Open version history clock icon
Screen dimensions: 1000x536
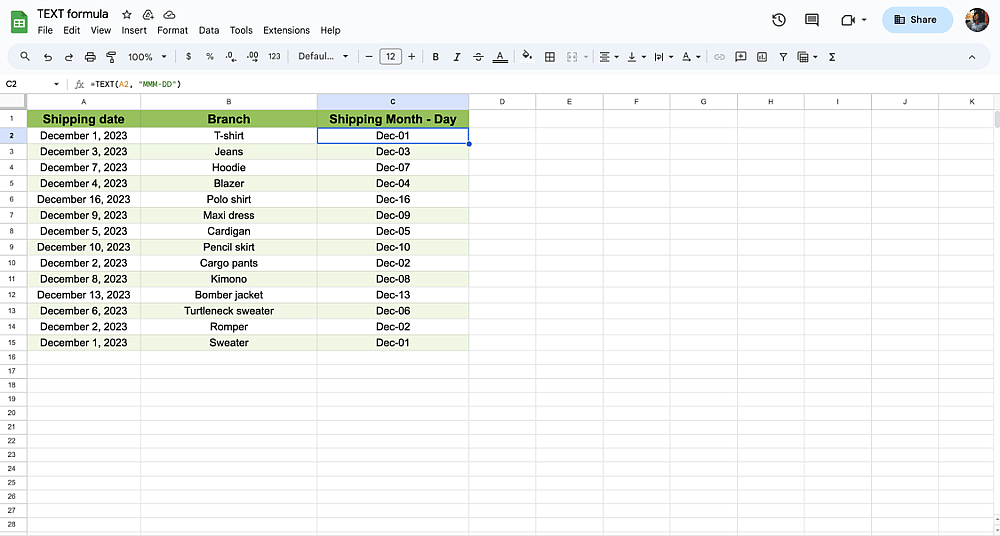(779, 20)
